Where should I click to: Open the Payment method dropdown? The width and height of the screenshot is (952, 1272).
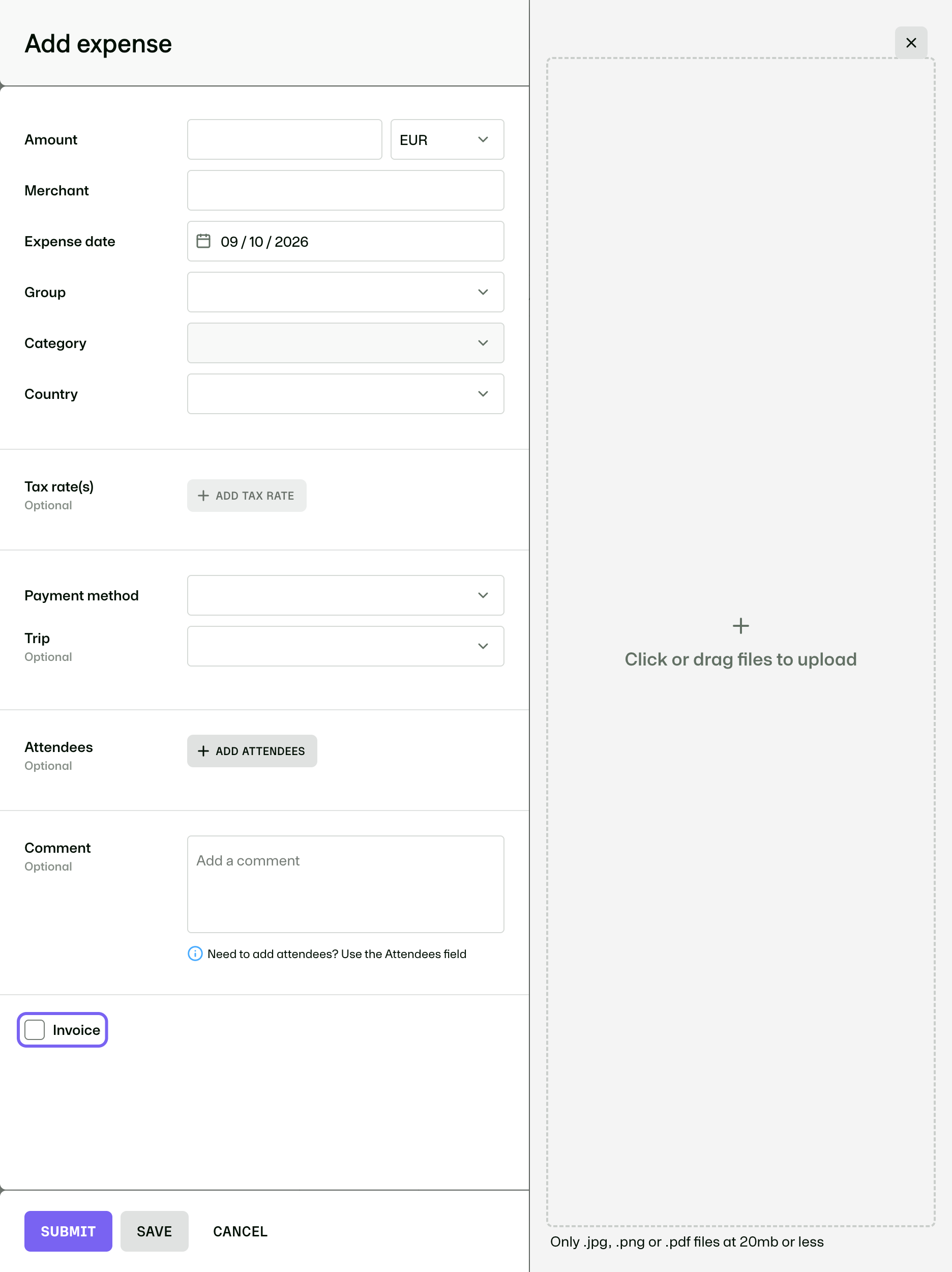tap(345, 595)
